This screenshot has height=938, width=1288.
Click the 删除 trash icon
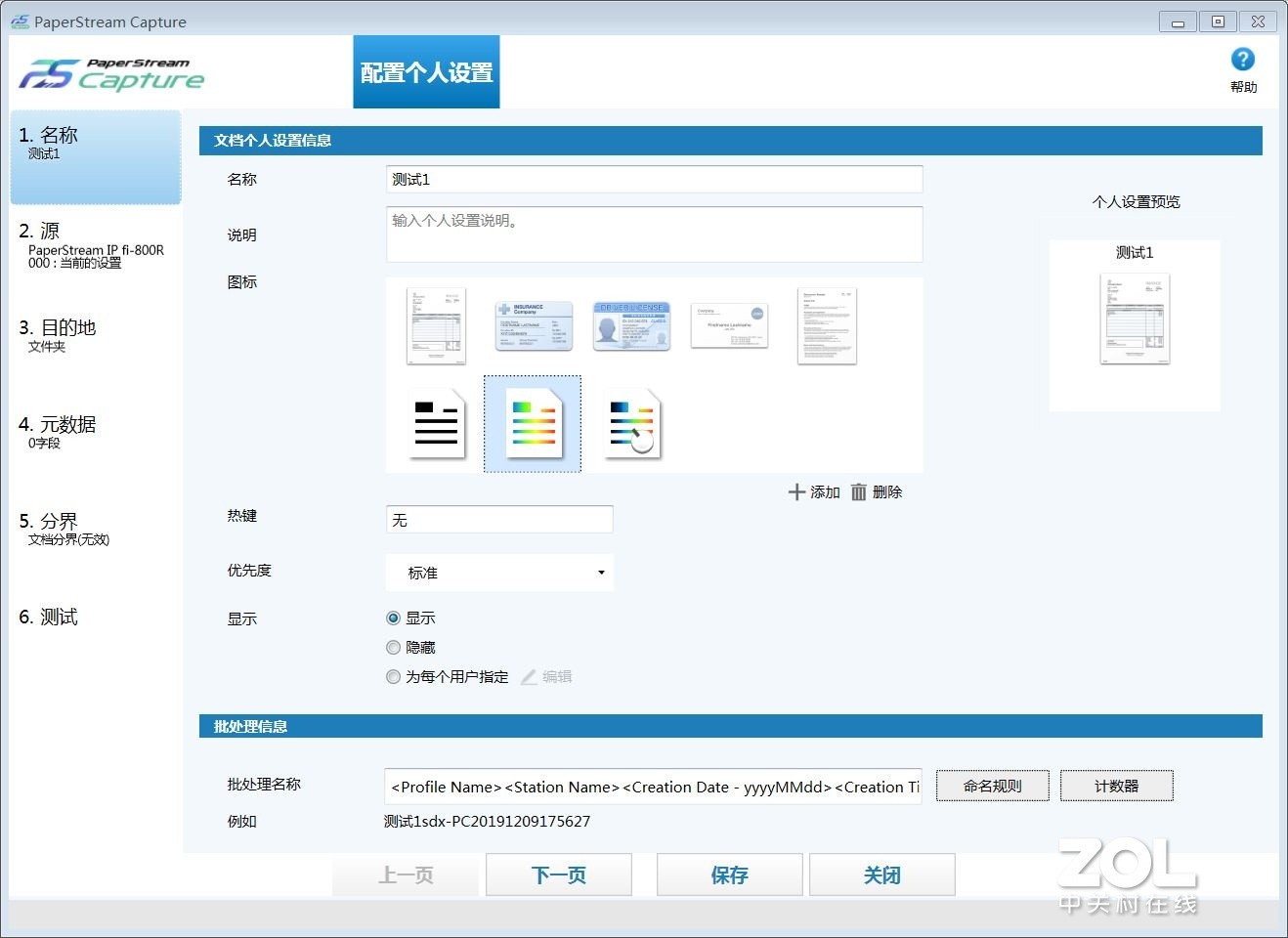tap(859, 492)
